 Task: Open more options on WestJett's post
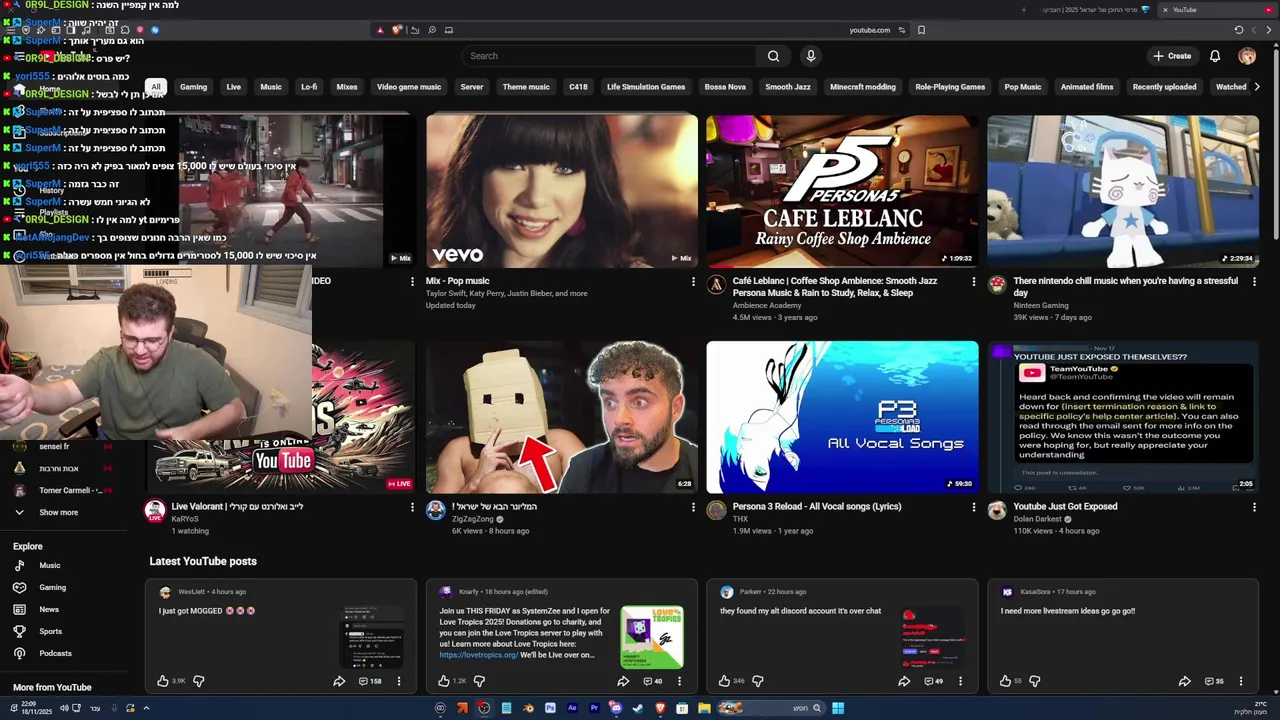398,681
